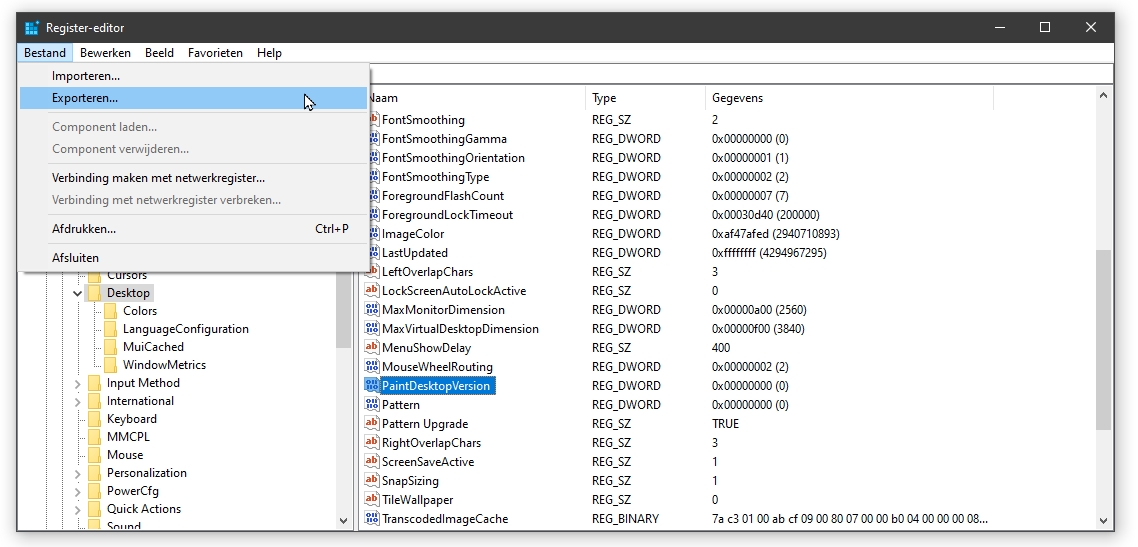
Task: Click the FontSmoothingGamma DWORD icon
Action: (x=372, y=139)
